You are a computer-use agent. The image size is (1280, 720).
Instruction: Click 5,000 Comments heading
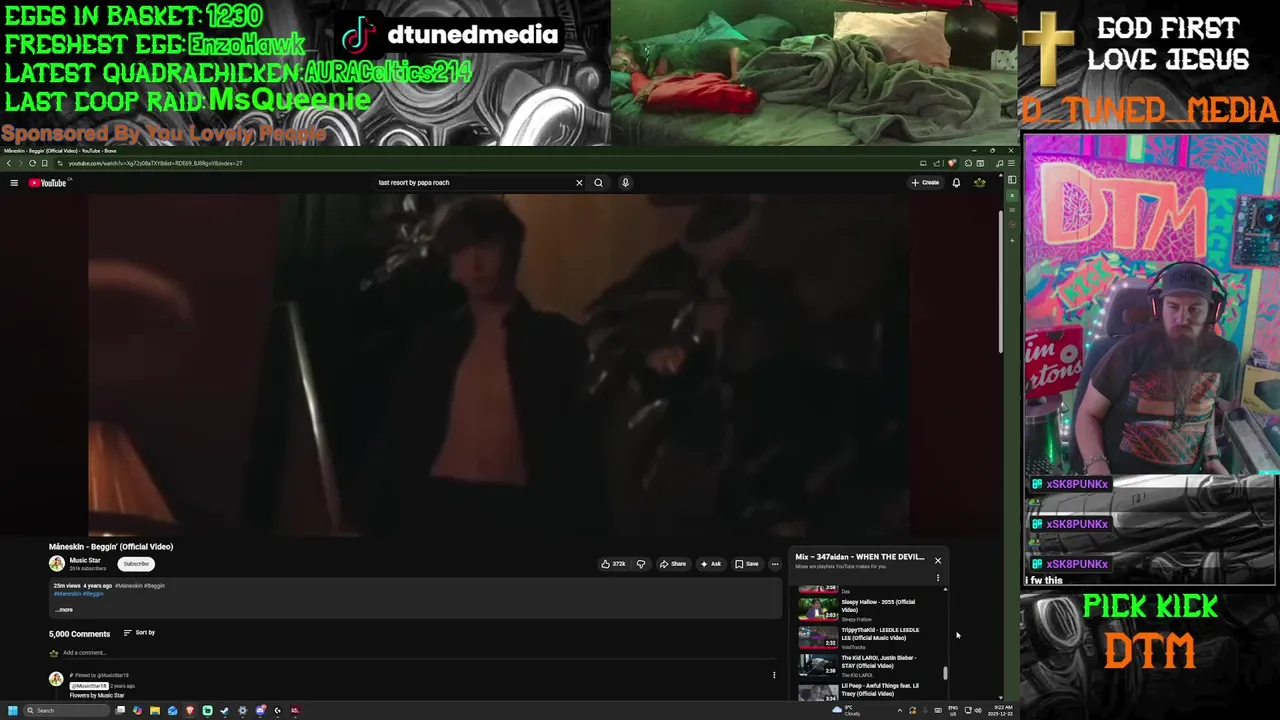pos(79,634)
